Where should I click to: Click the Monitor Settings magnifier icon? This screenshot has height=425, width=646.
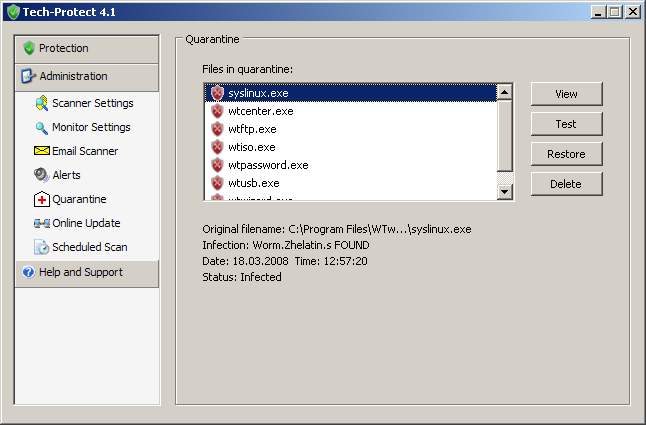click(x=41, y=127)
